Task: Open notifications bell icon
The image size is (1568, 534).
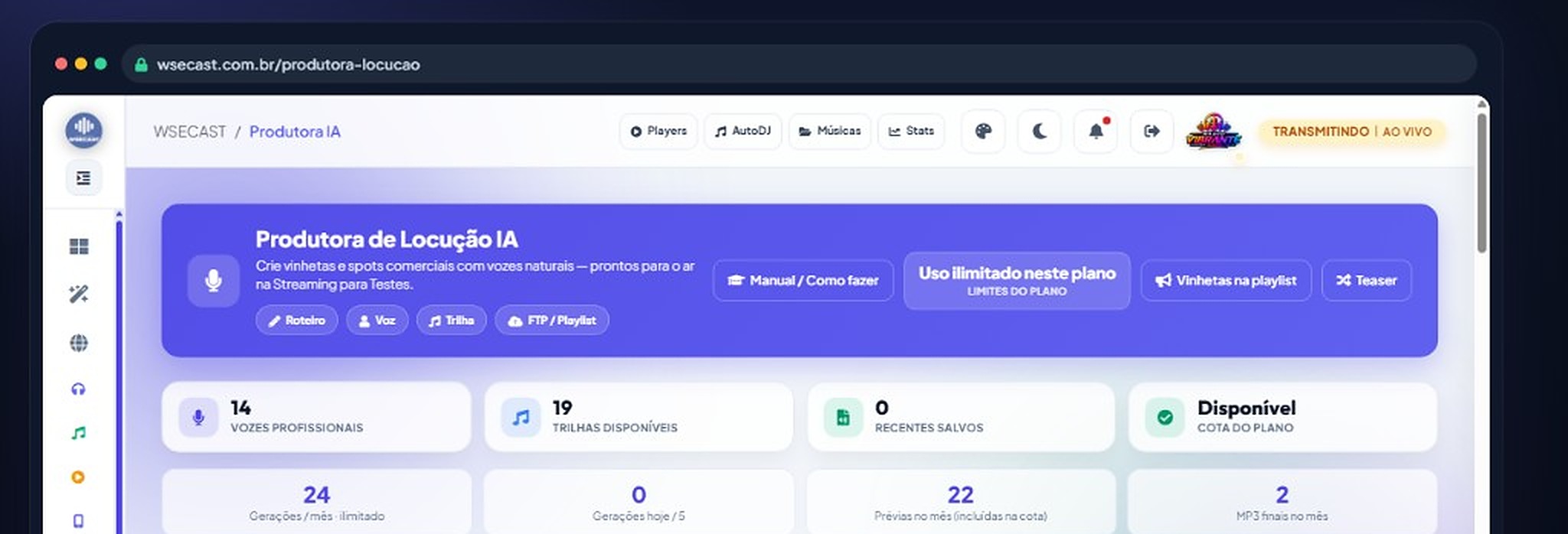Action: [1096, 132]
